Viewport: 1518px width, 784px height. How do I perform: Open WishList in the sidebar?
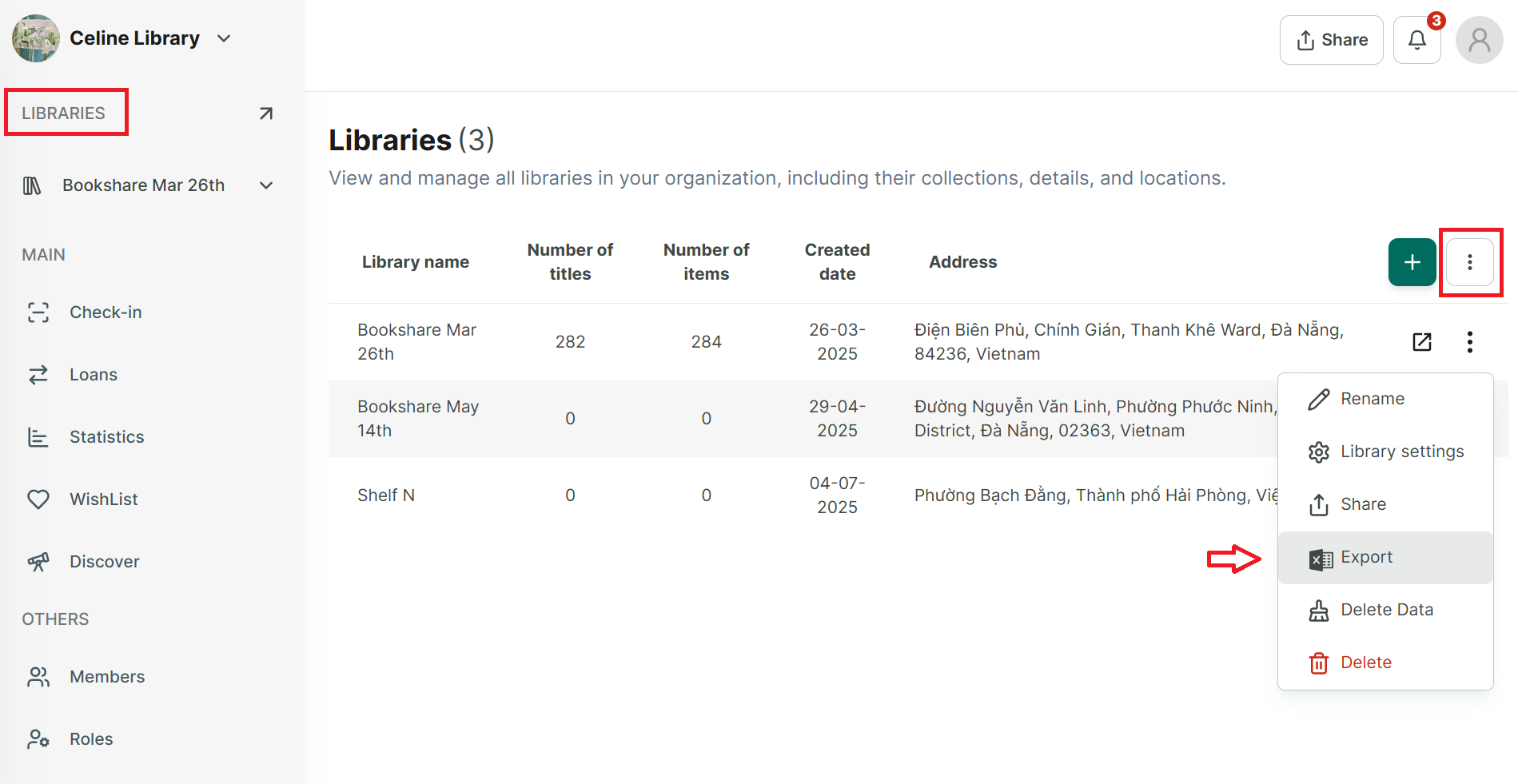click(x=104, y=499)
